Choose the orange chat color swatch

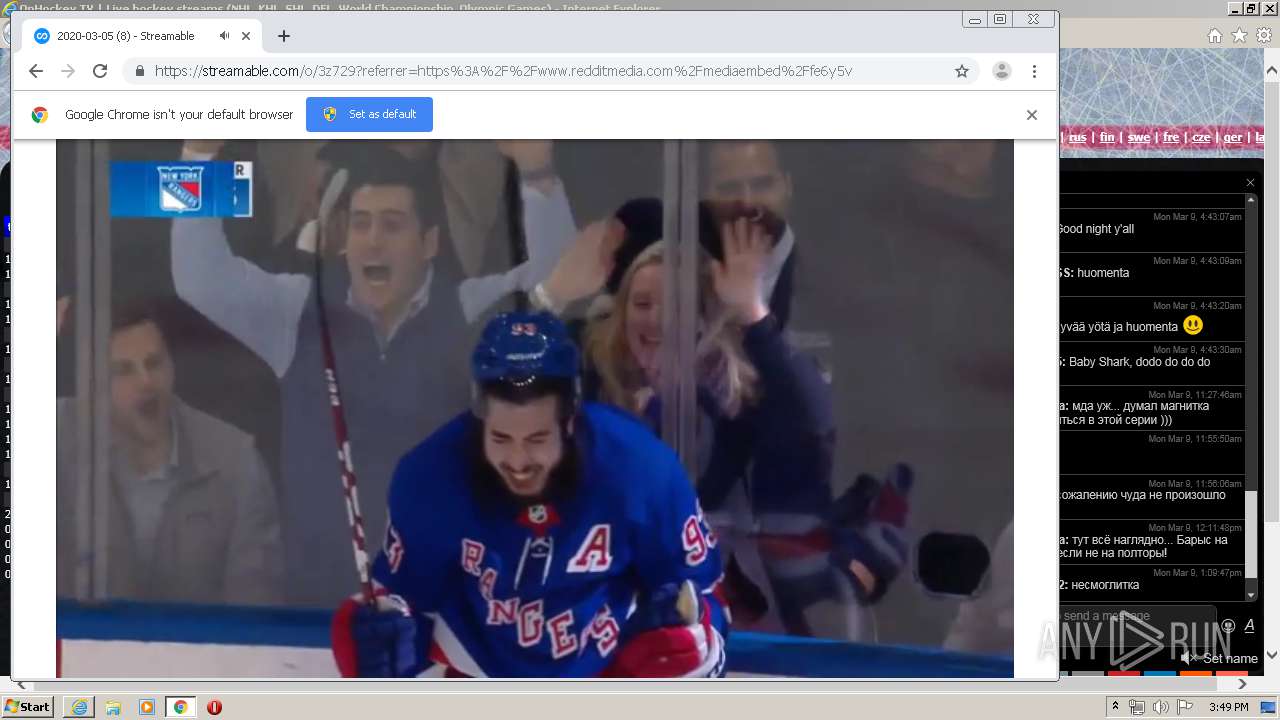click(1196, 674)
